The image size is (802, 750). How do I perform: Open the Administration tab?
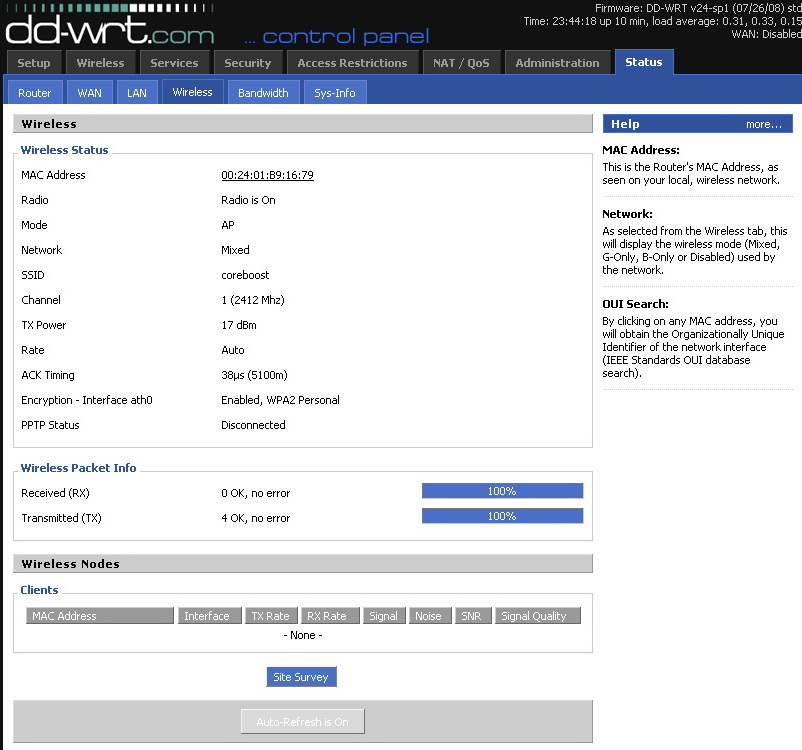click(557, 63)
